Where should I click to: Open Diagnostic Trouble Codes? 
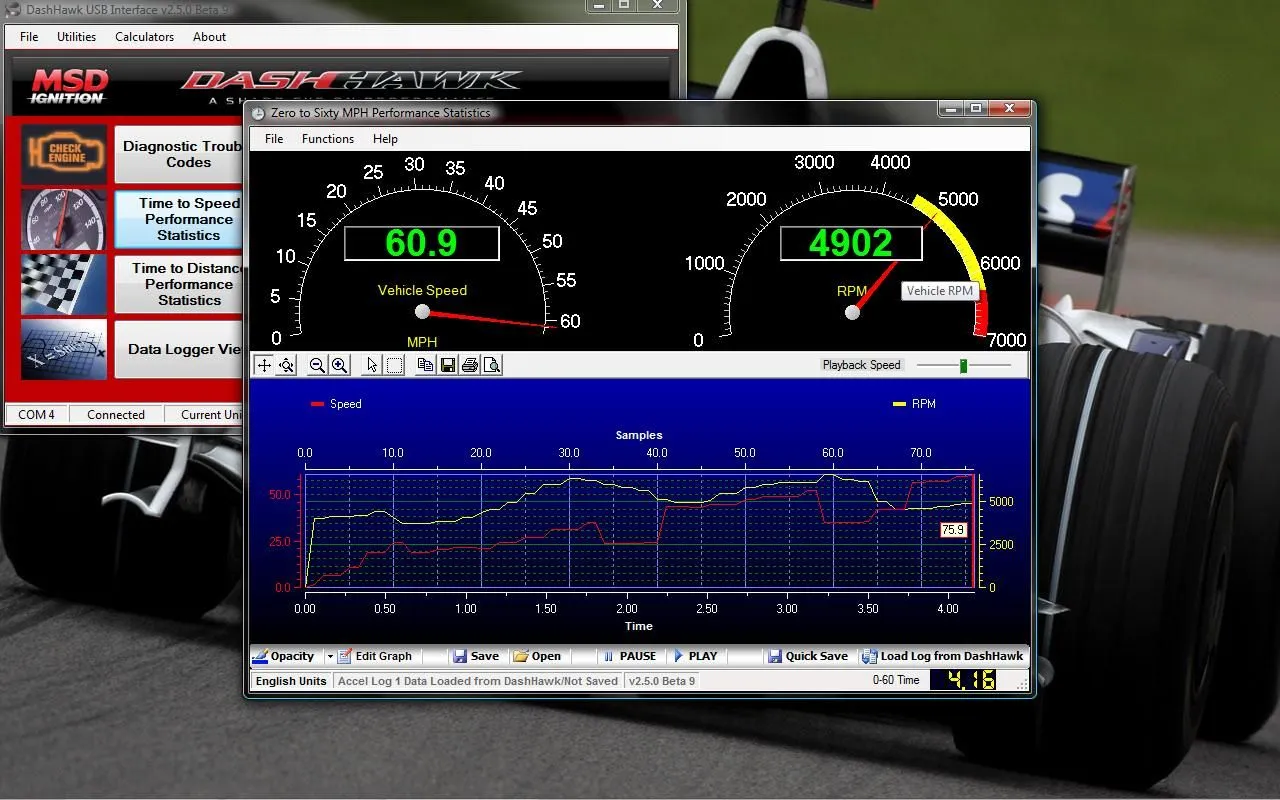pos(180,155)
